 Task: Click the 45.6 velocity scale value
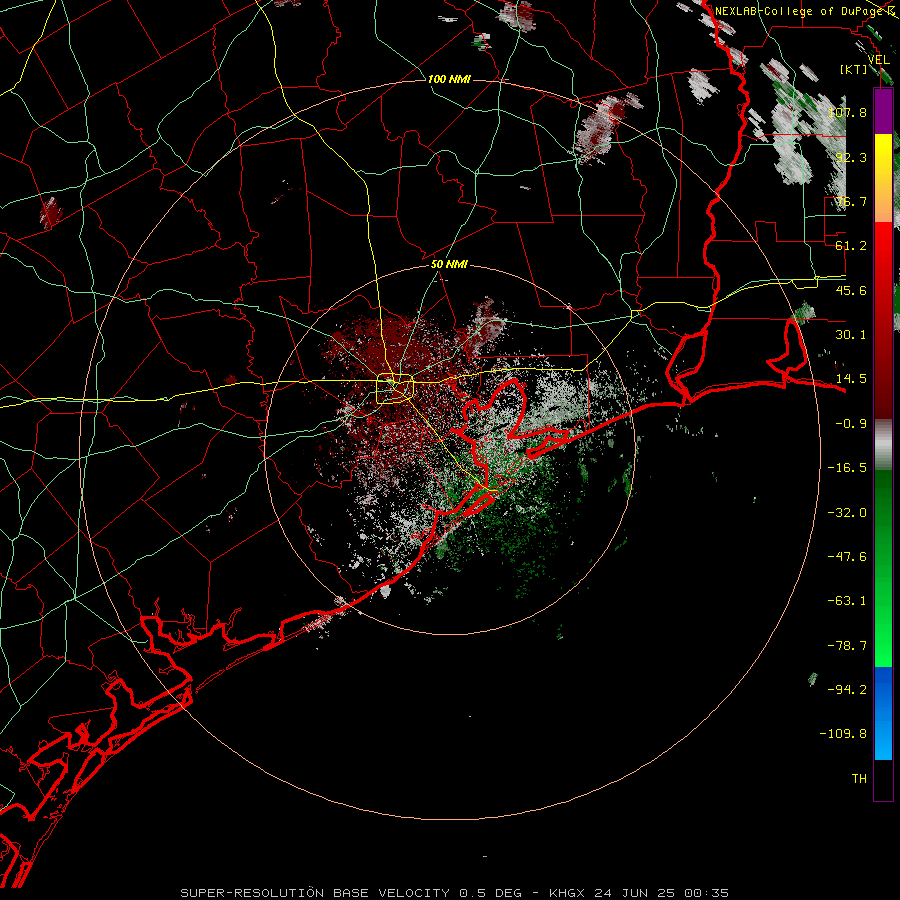(x=851, y=290)
